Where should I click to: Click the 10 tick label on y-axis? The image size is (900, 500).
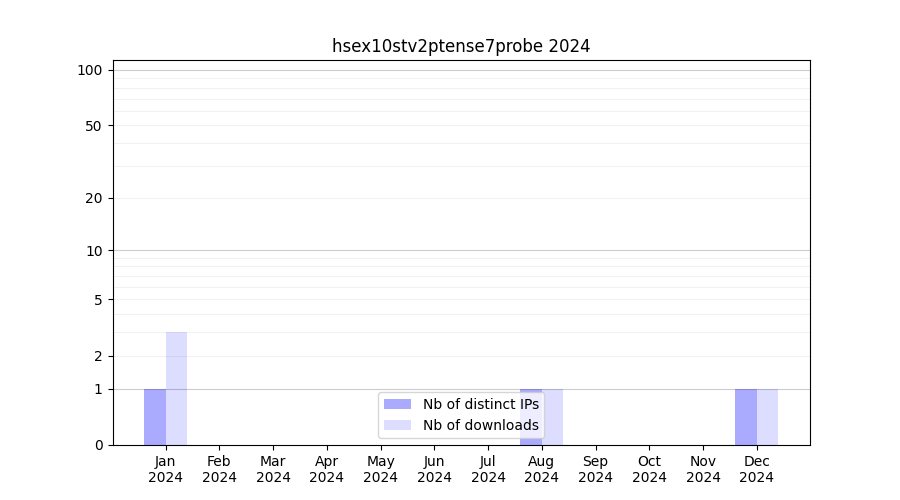tap(94, 251)
